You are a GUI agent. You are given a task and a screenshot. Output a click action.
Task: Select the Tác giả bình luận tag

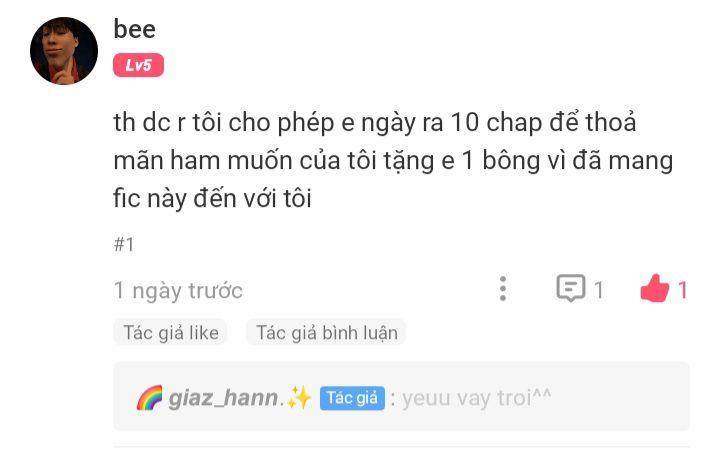[326, 333]
